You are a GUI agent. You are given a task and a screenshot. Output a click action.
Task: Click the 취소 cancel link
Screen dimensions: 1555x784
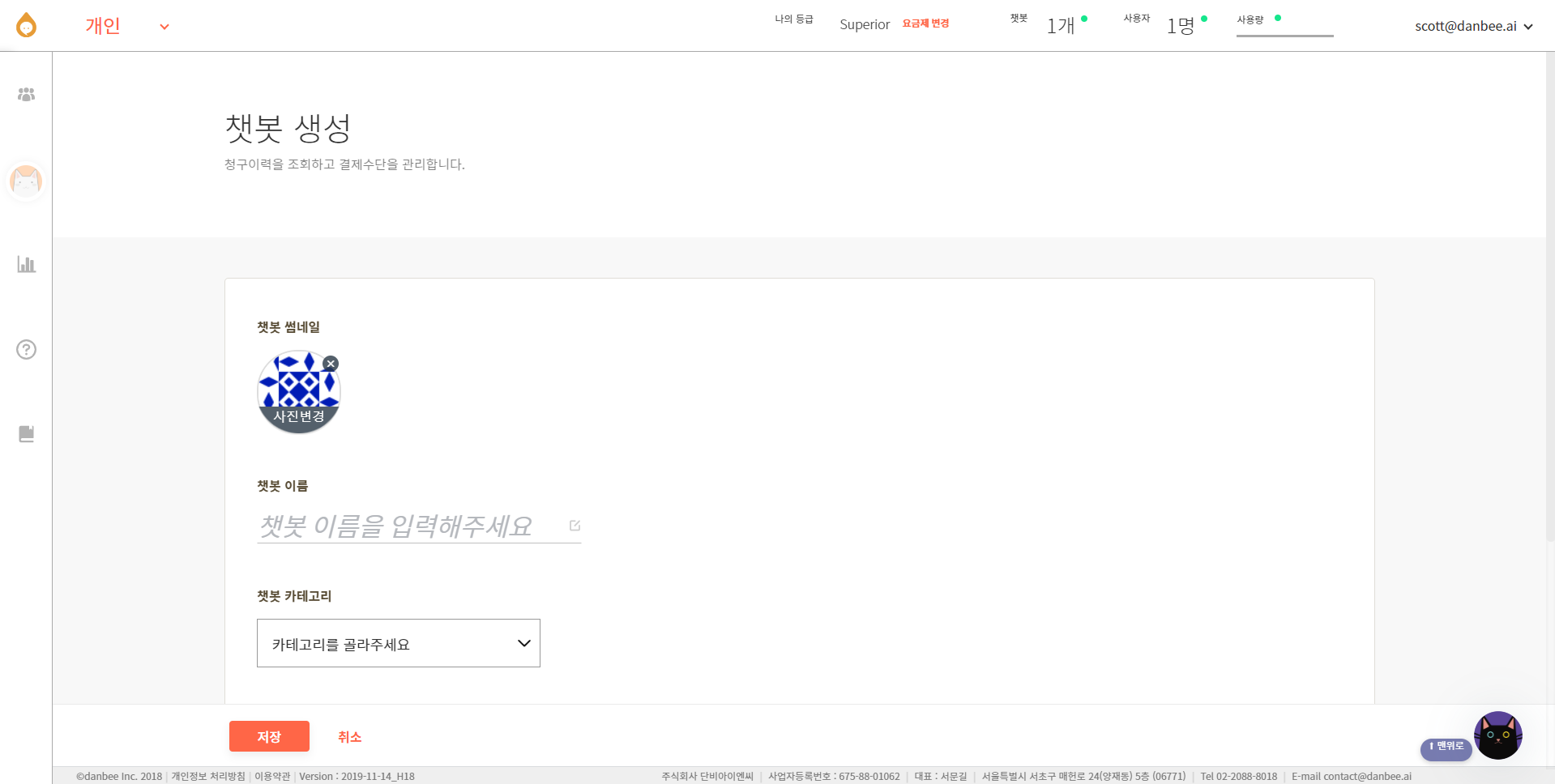[x=350, y=737]
